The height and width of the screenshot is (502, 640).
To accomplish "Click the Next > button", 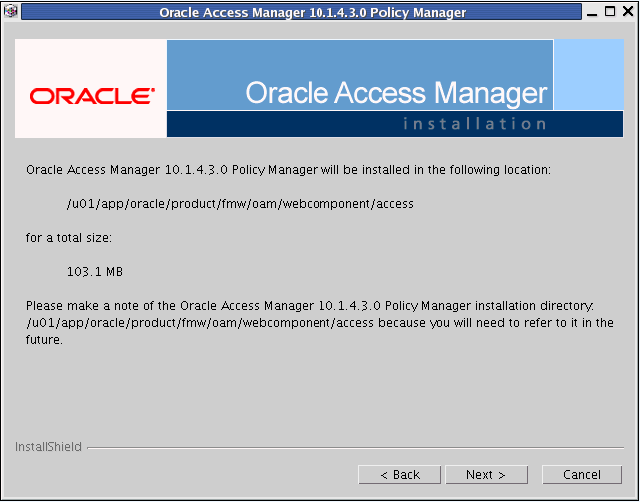I will click(x=486, y=475).
